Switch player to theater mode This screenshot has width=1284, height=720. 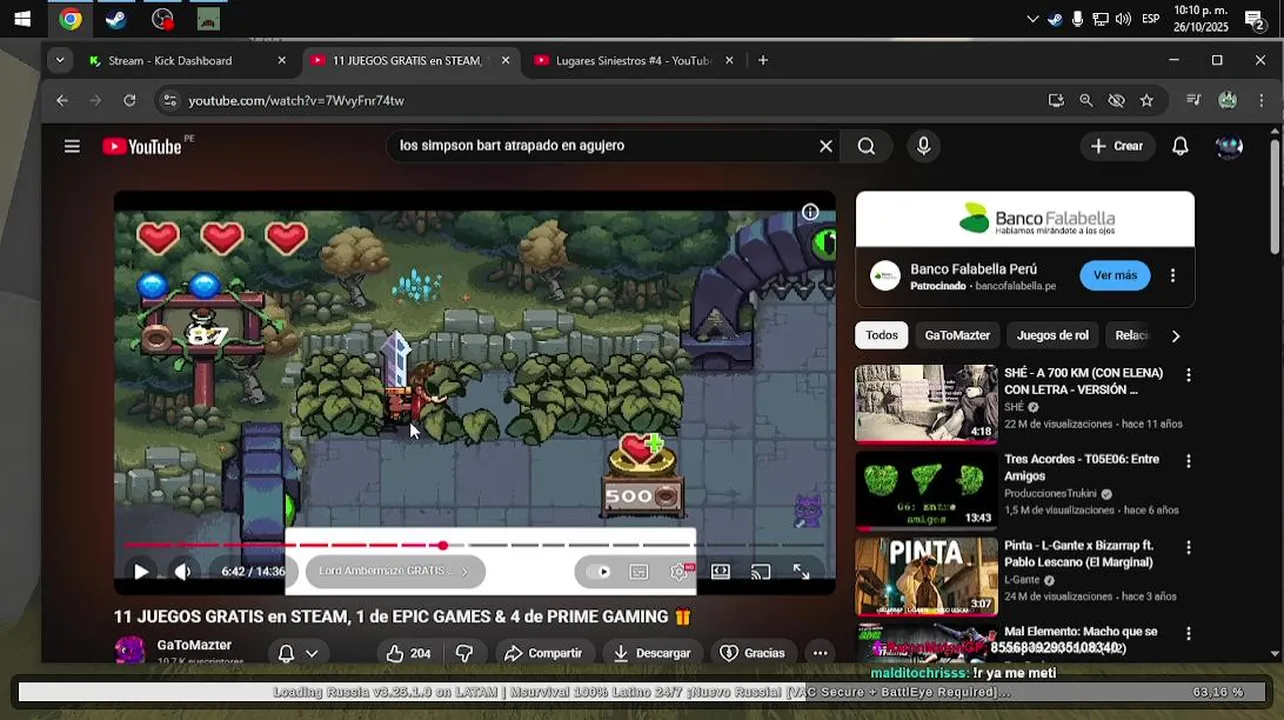click(720, 571)
